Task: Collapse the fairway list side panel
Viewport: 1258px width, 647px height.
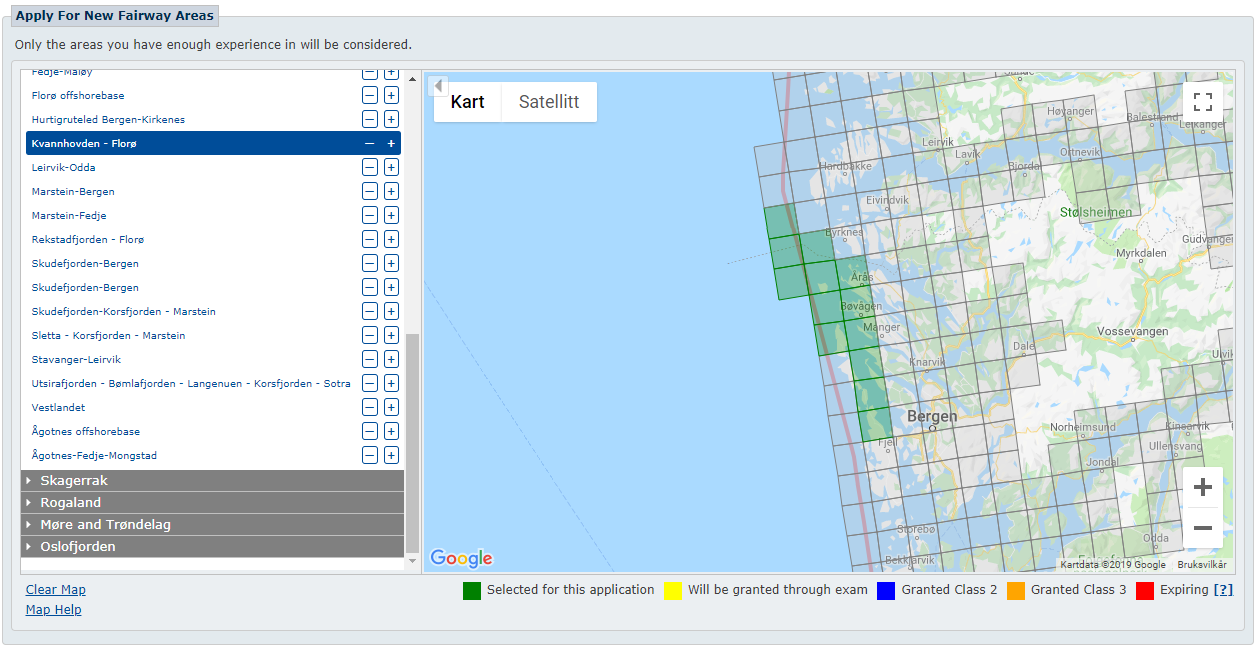Action: pos(438,86)
